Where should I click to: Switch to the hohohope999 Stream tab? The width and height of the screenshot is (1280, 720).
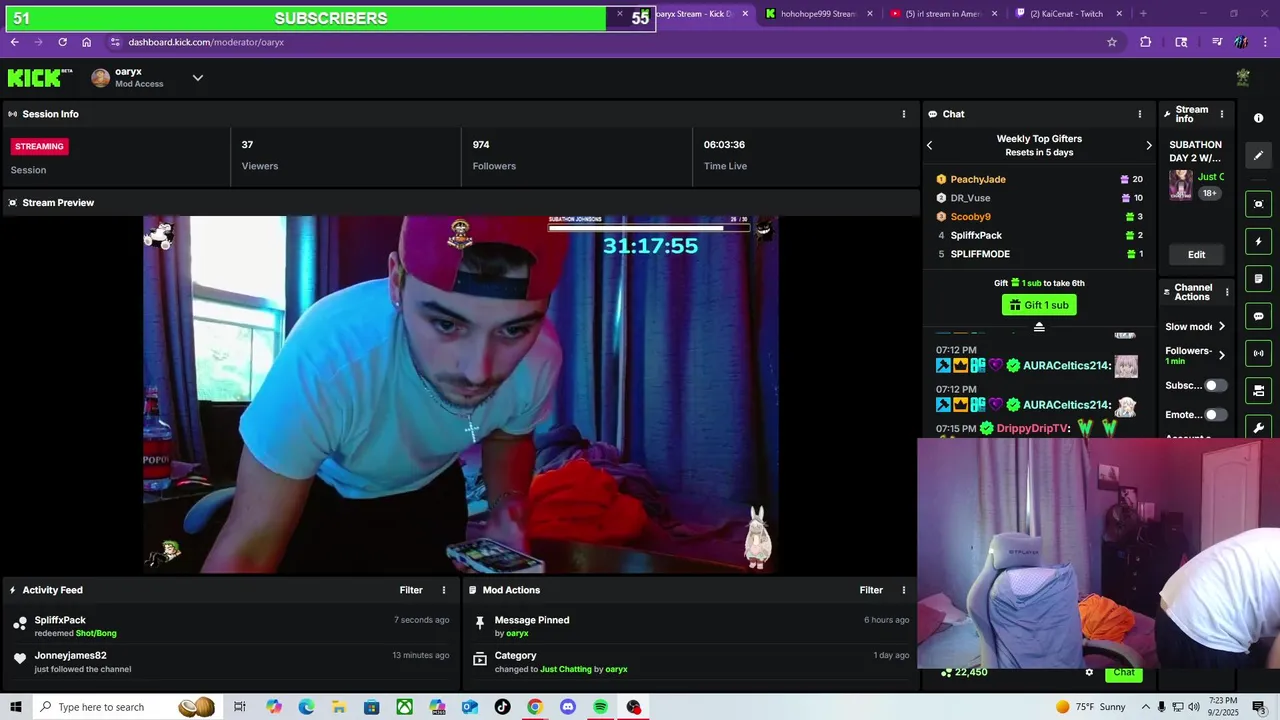click(820, 14)
